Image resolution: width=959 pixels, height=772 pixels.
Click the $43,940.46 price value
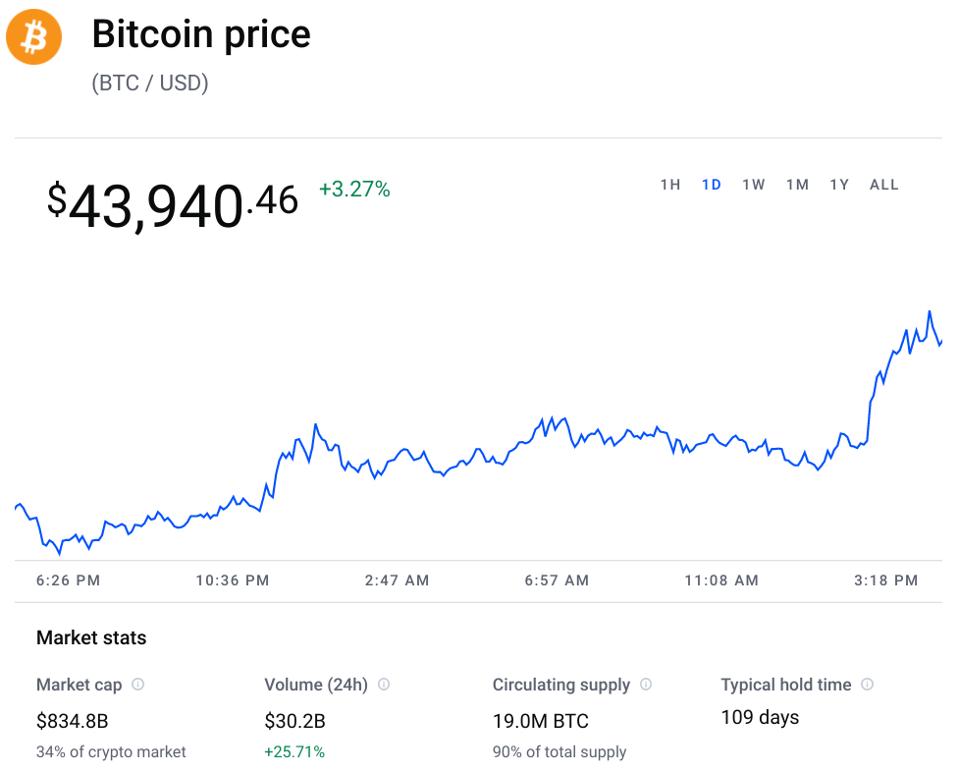point(172,204)
